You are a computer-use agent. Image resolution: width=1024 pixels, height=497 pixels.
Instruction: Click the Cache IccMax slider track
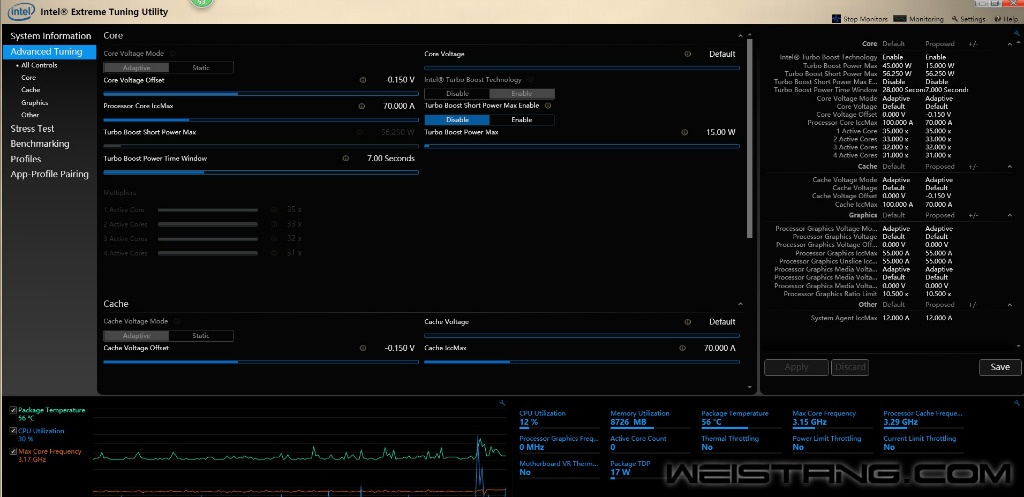coord(582,362)
